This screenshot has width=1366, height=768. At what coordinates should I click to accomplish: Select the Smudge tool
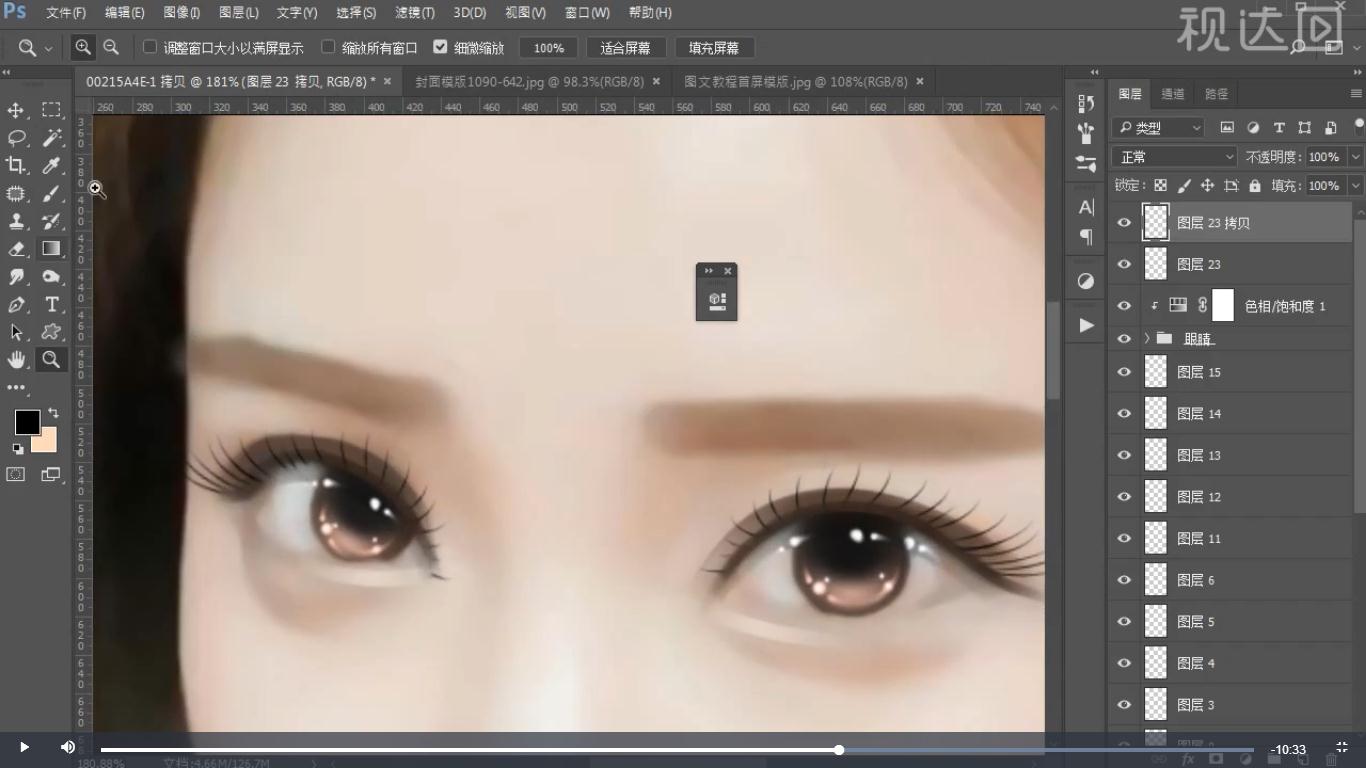click(16, 277)
